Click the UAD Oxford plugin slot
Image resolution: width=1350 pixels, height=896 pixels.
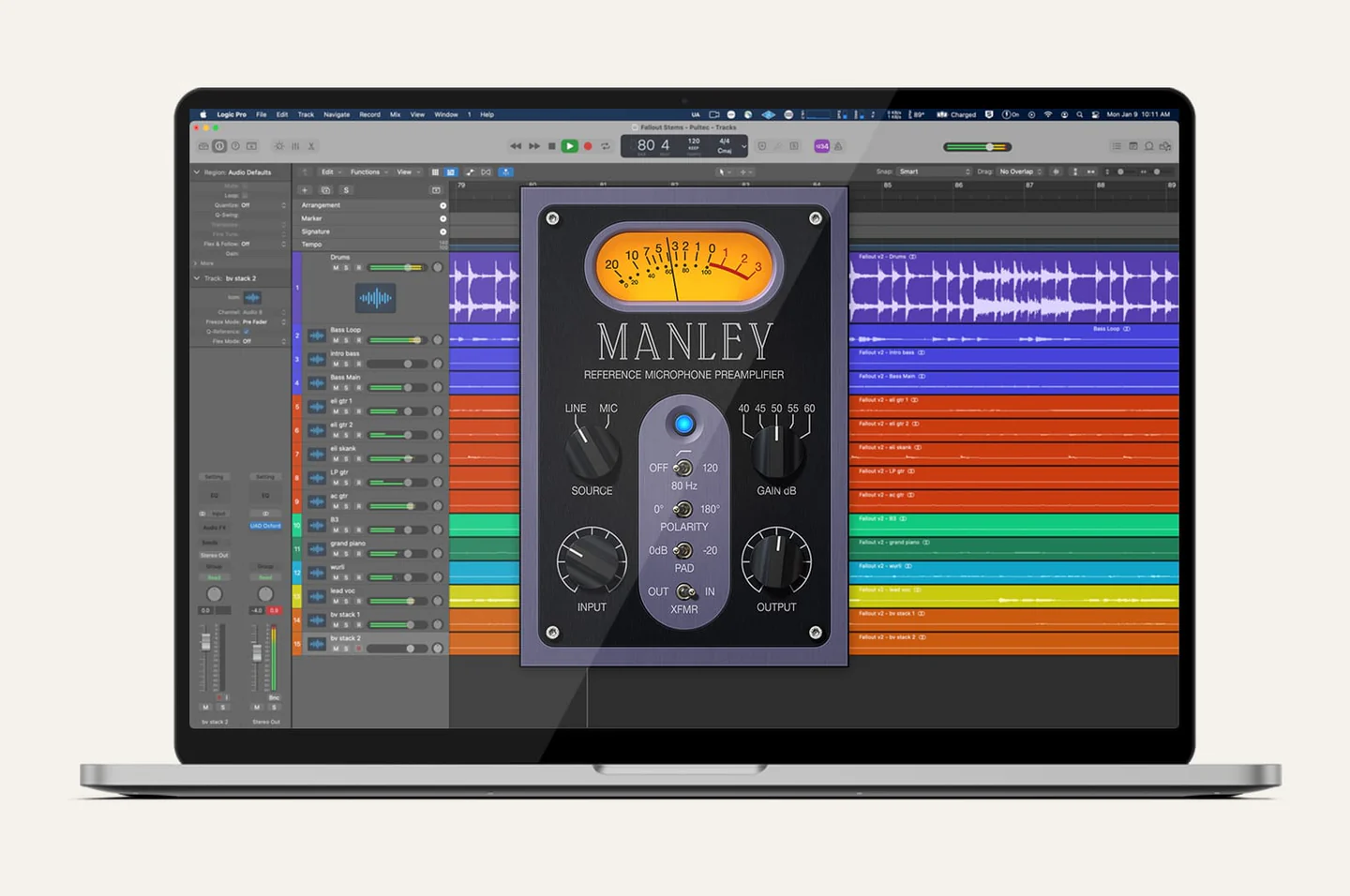(x=265, y=526)
